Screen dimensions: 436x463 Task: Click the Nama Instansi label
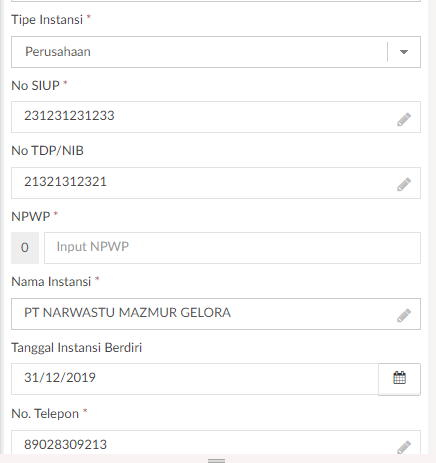click(x=51, y=282)
